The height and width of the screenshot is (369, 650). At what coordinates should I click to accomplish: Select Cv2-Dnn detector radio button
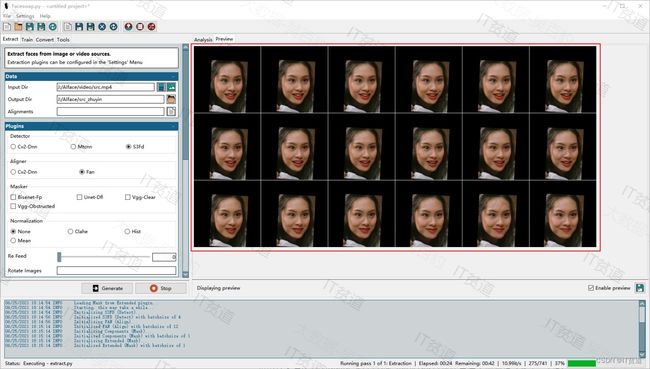point(13,147)
